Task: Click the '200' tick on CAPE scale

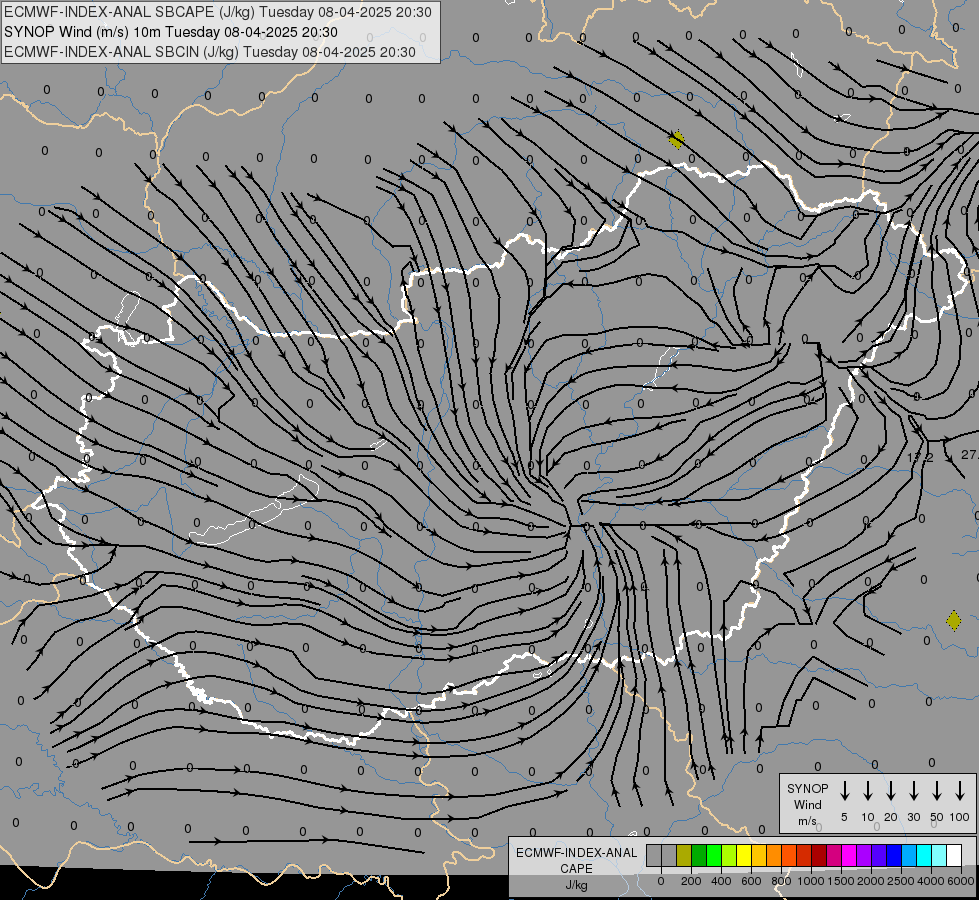Action: 691,881
